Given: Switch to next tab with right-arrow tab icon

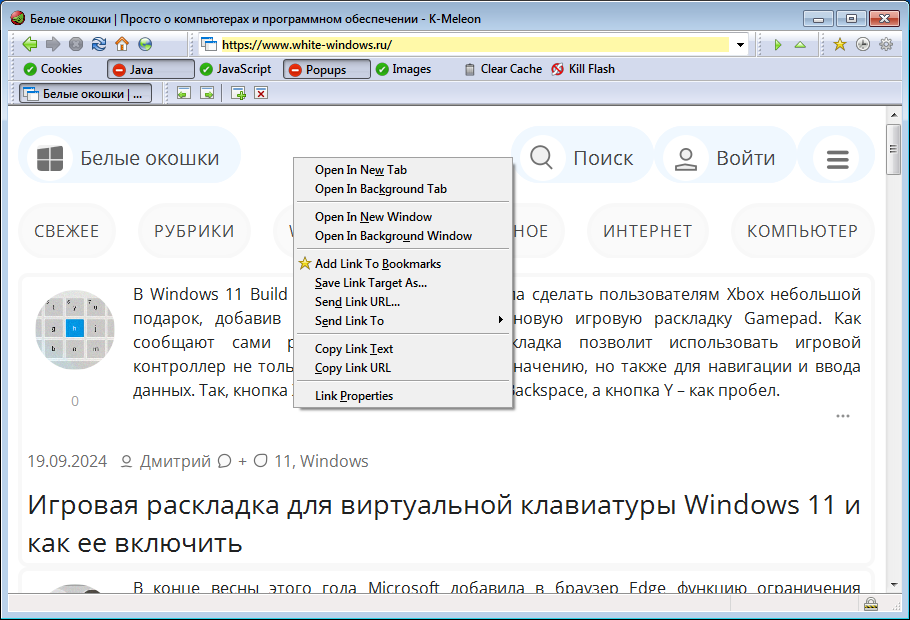Looking at the screenshot, I should (x=207, y=93).
